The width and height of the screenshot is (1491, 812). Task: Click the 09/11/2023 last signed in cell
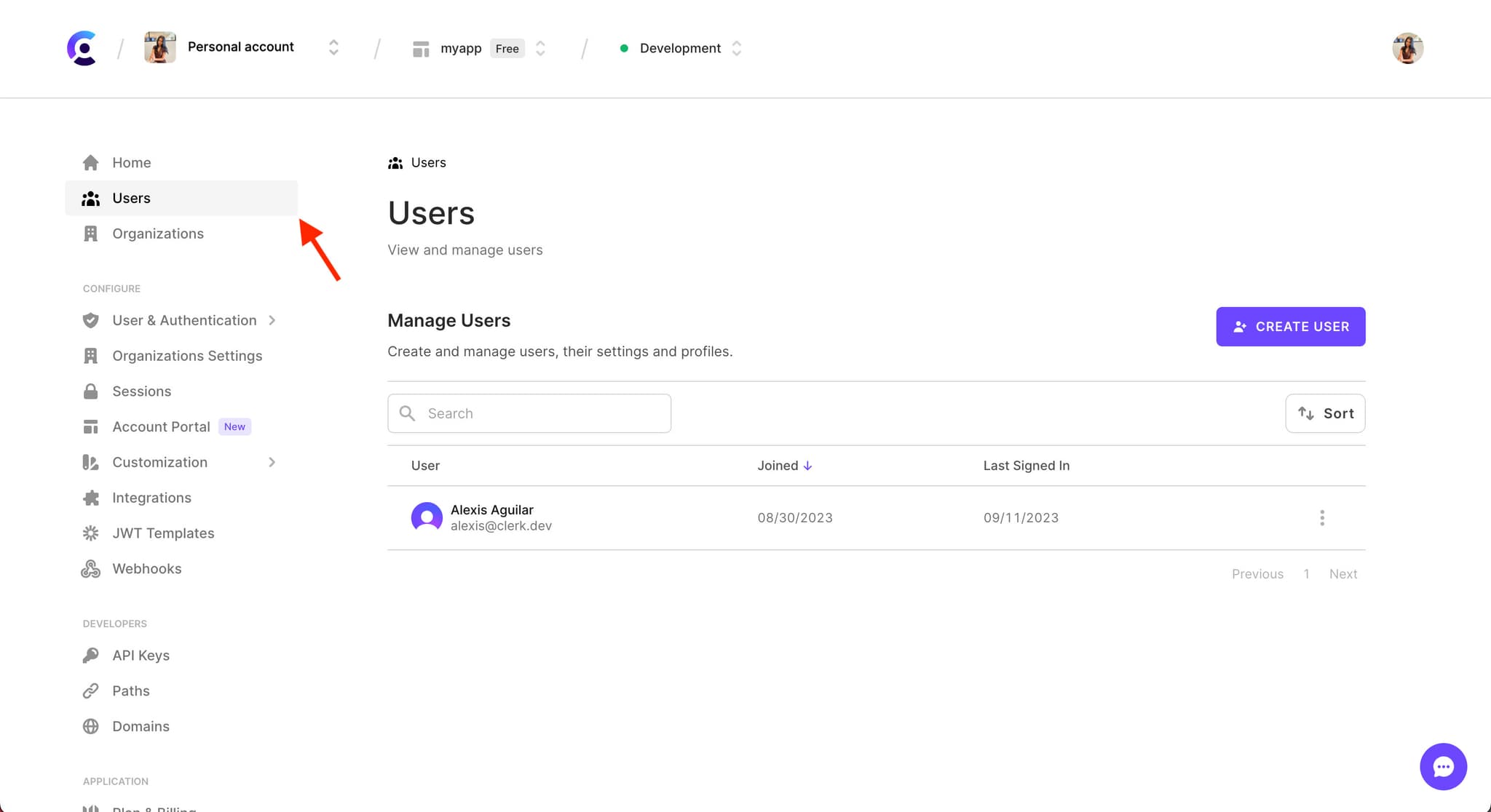[x=1021, y=518]
